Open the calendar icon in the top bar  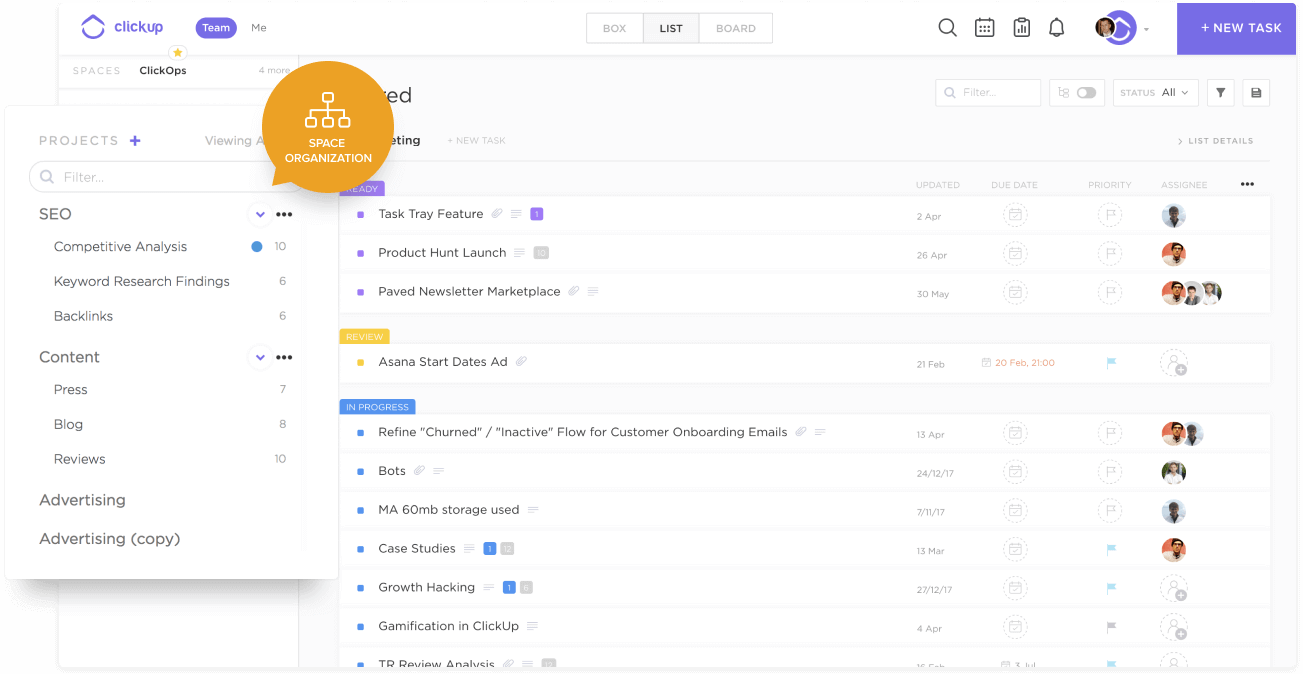click(x=985, y=28)
